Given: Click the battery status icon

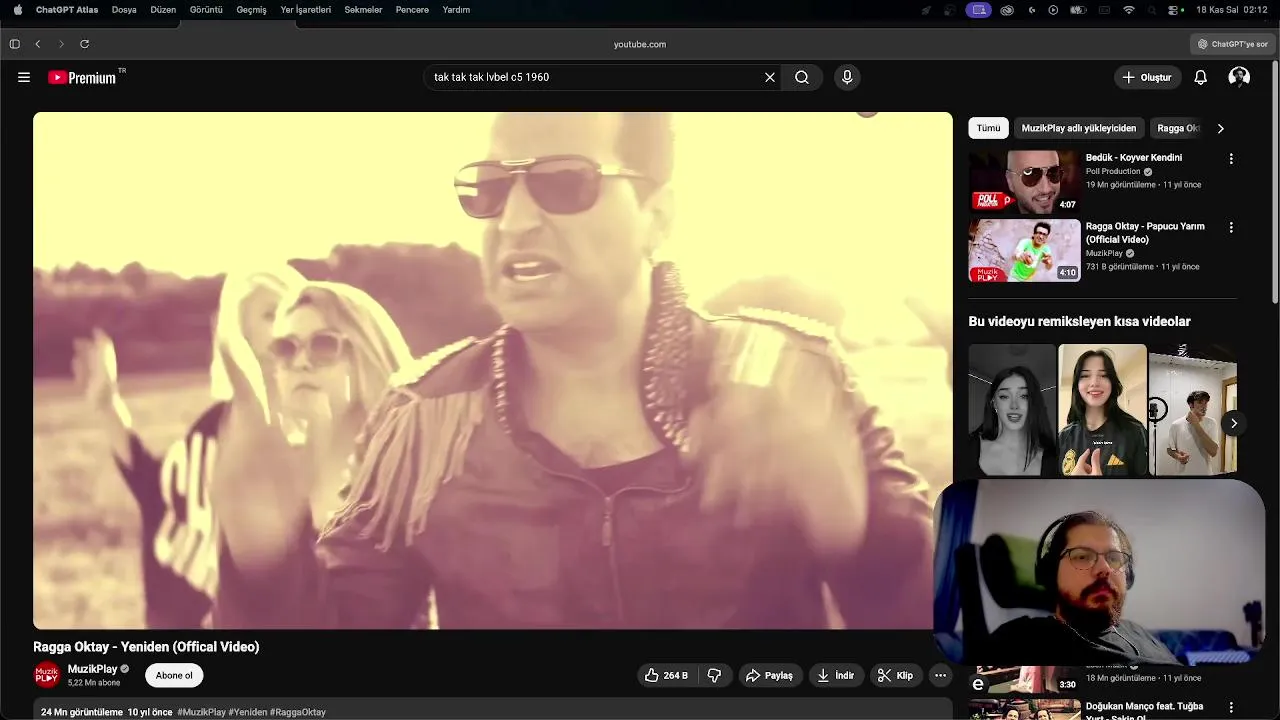Looking at the screenshot, I should pyautogui.click(x=1078, y=10).
